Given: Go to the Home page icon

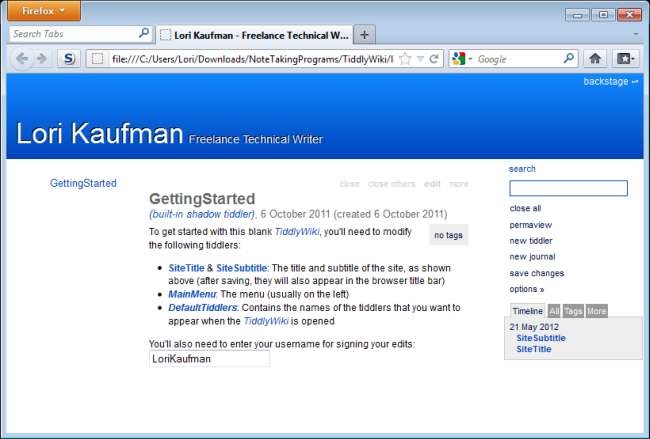Looking at the screenshot, I should click(x=595, y=59).
